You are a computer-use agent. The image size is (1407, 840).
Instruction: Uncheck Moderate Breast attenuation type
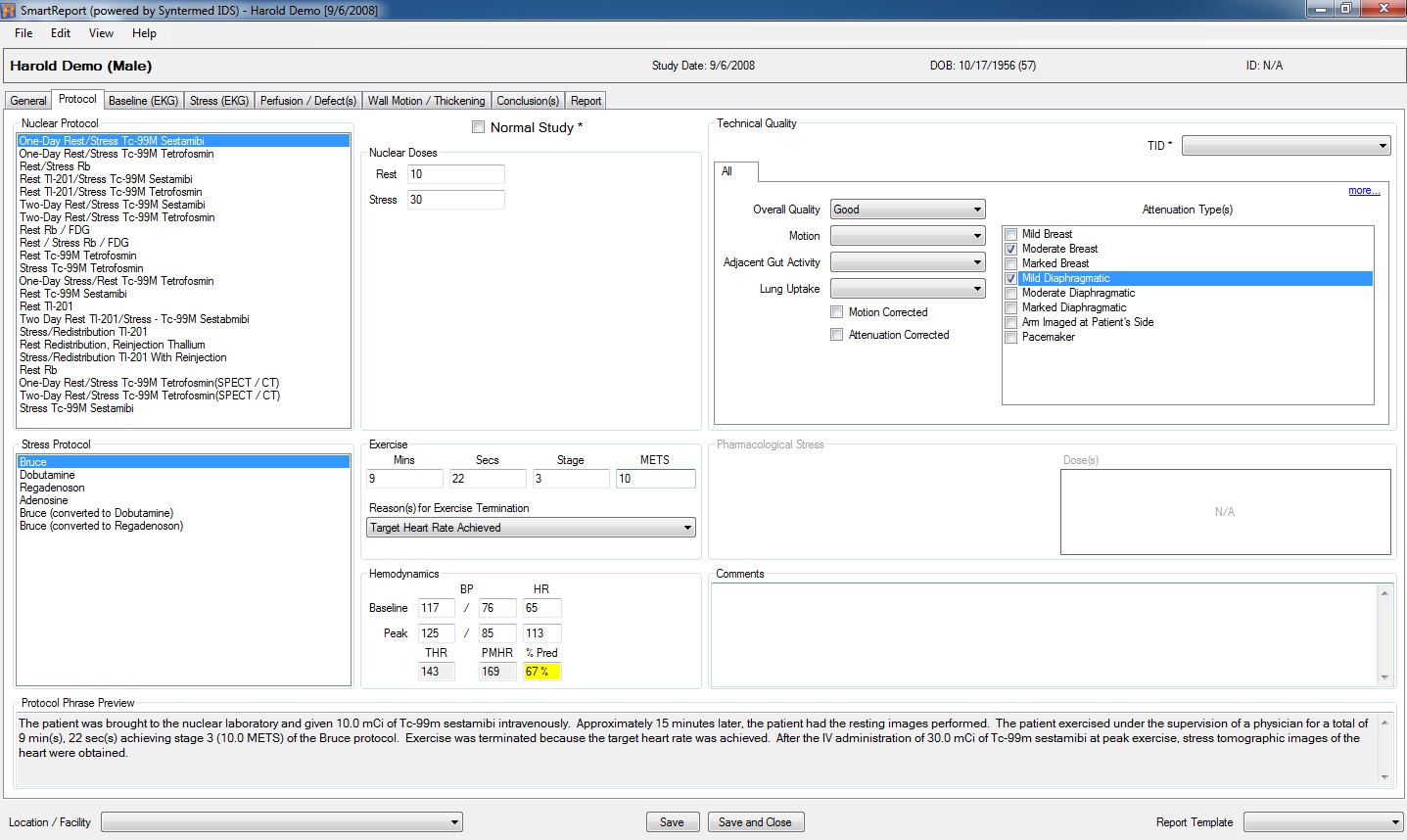pyautogui.click(x=1011, y=250)
